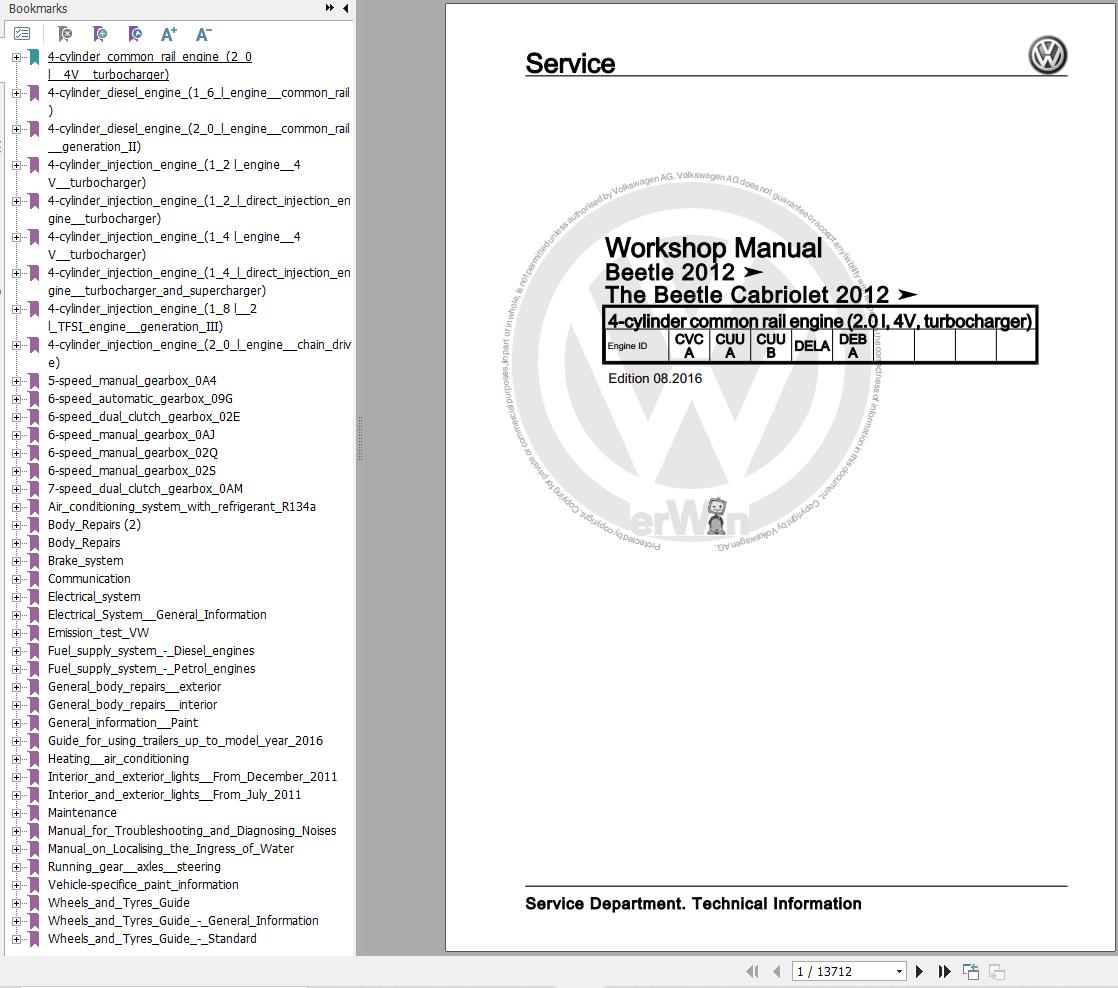Decrease bookmark text size with A- icon
The image size is (1118, 988).
(x=203, y=34)
